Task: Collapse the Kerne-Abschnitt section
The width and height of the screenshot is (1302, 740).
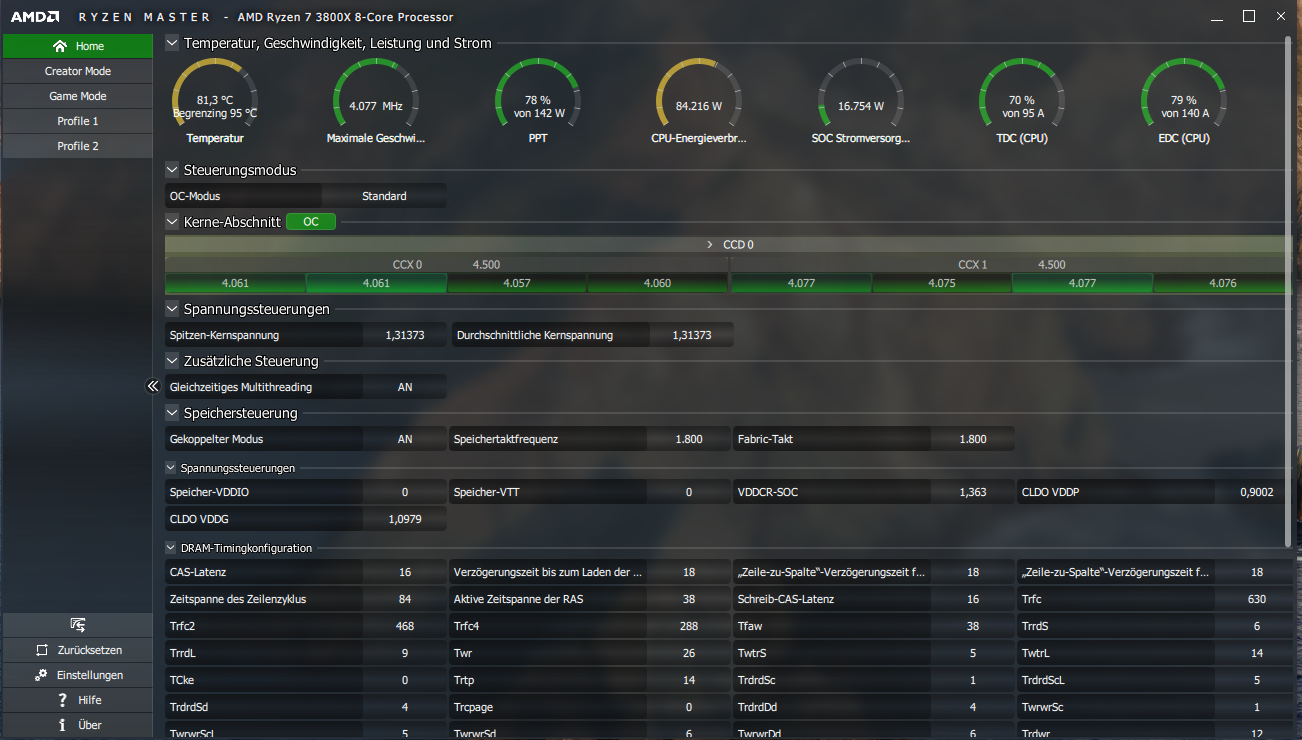Action: coord(172,222)
